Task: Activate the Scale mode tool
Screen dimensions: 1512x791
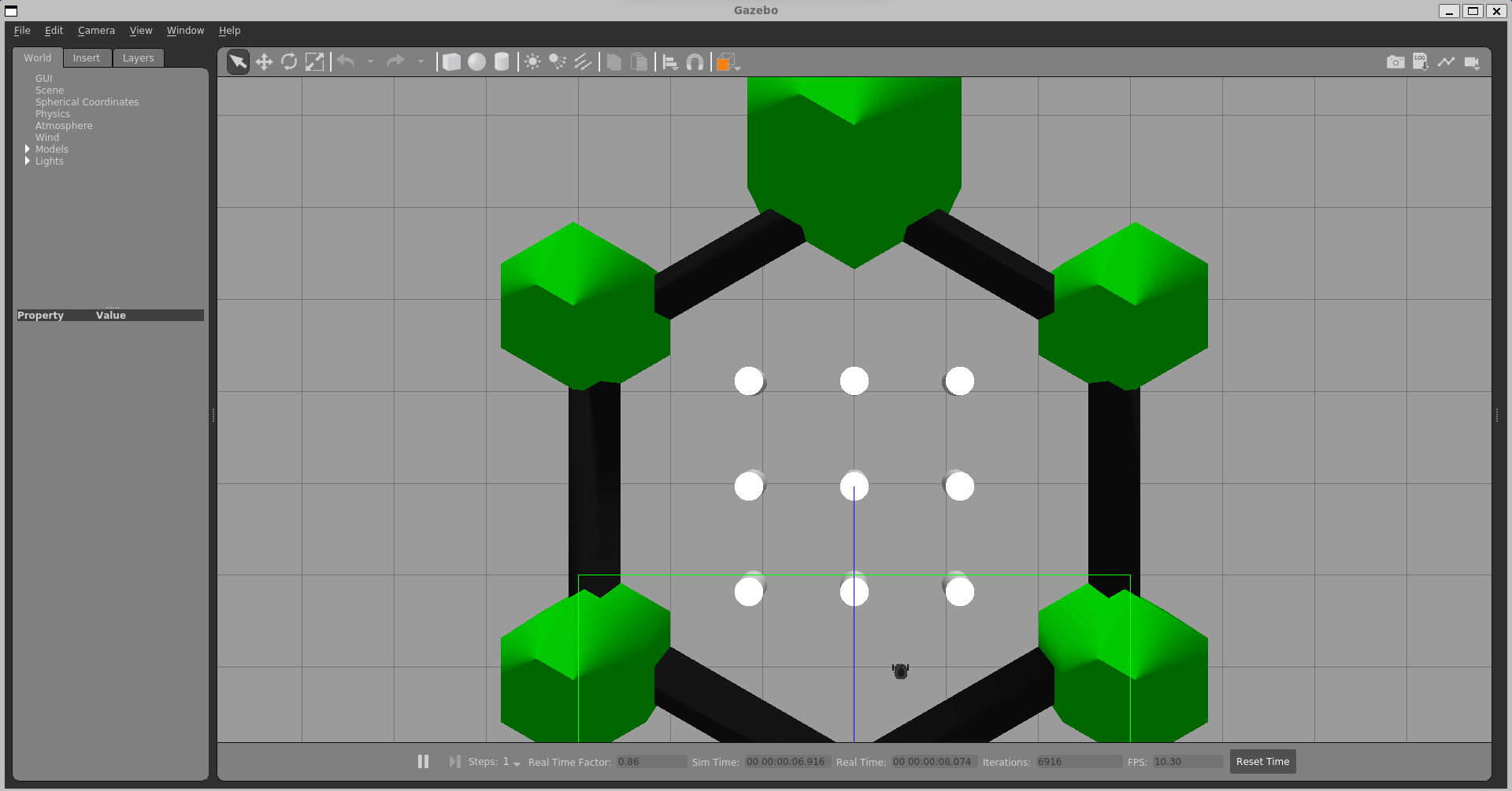Action: pyautogui.click(x=314, y=62)
